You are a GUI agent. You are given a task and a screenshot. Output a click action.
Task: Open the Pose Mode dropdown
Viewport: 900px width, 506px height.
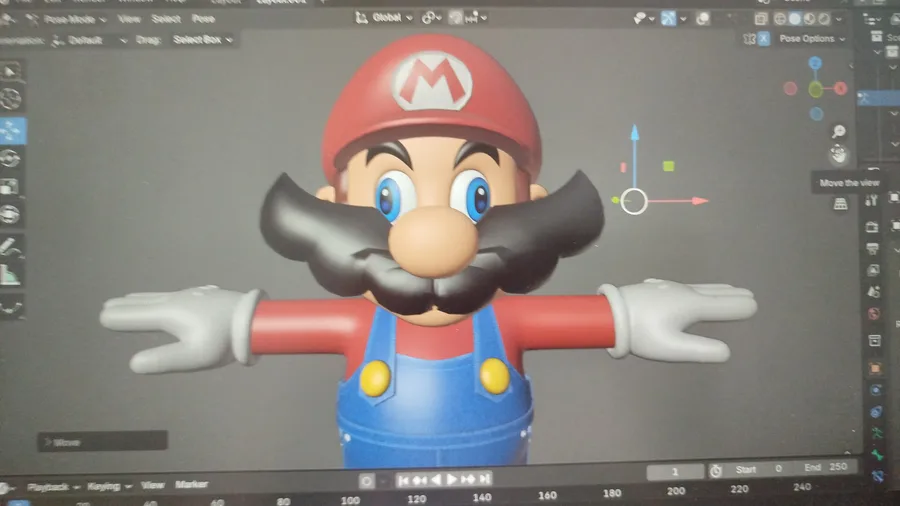coord(67,20)
